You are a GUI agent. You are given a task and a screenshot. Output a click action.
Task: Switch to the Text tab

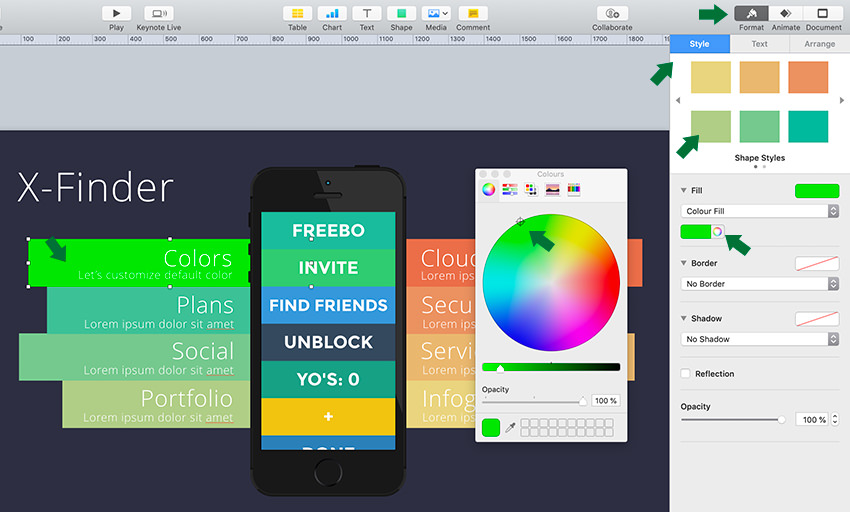click(x=759, y=44)
